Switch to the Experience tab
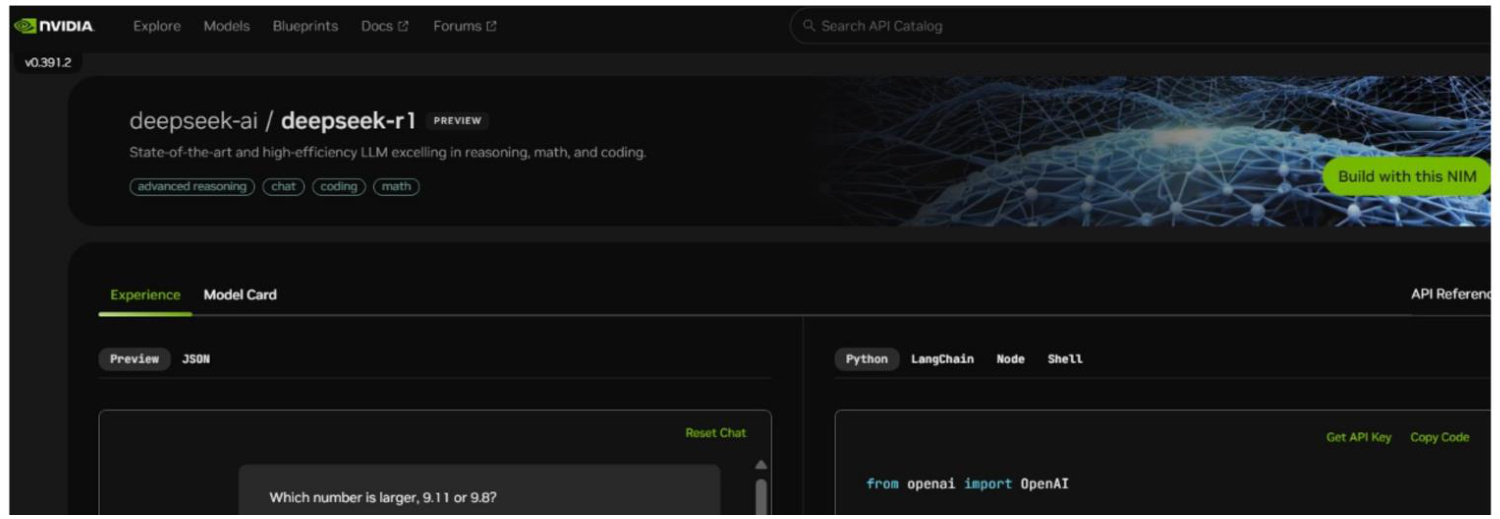Screen dimensions: 1500x519 click(145, 295)
